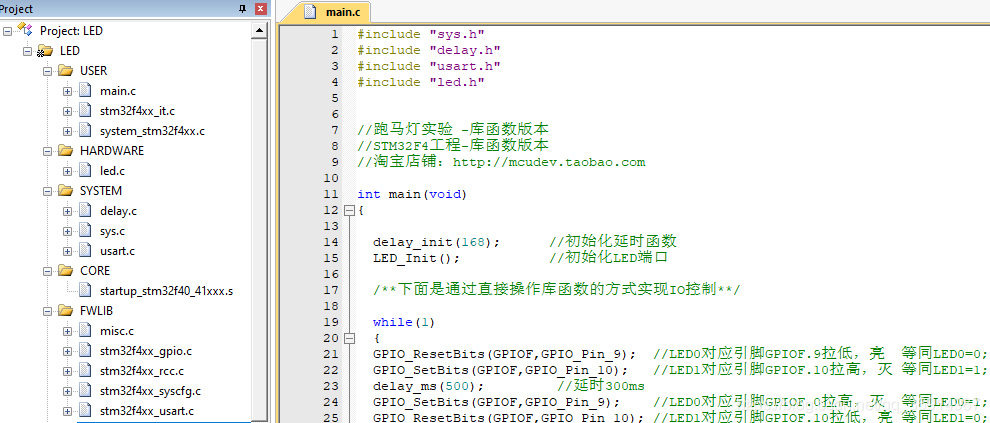The height and width of the screenshot is (423, 990).
Task: Click the document icon on main.c tab
Action: 309,12
